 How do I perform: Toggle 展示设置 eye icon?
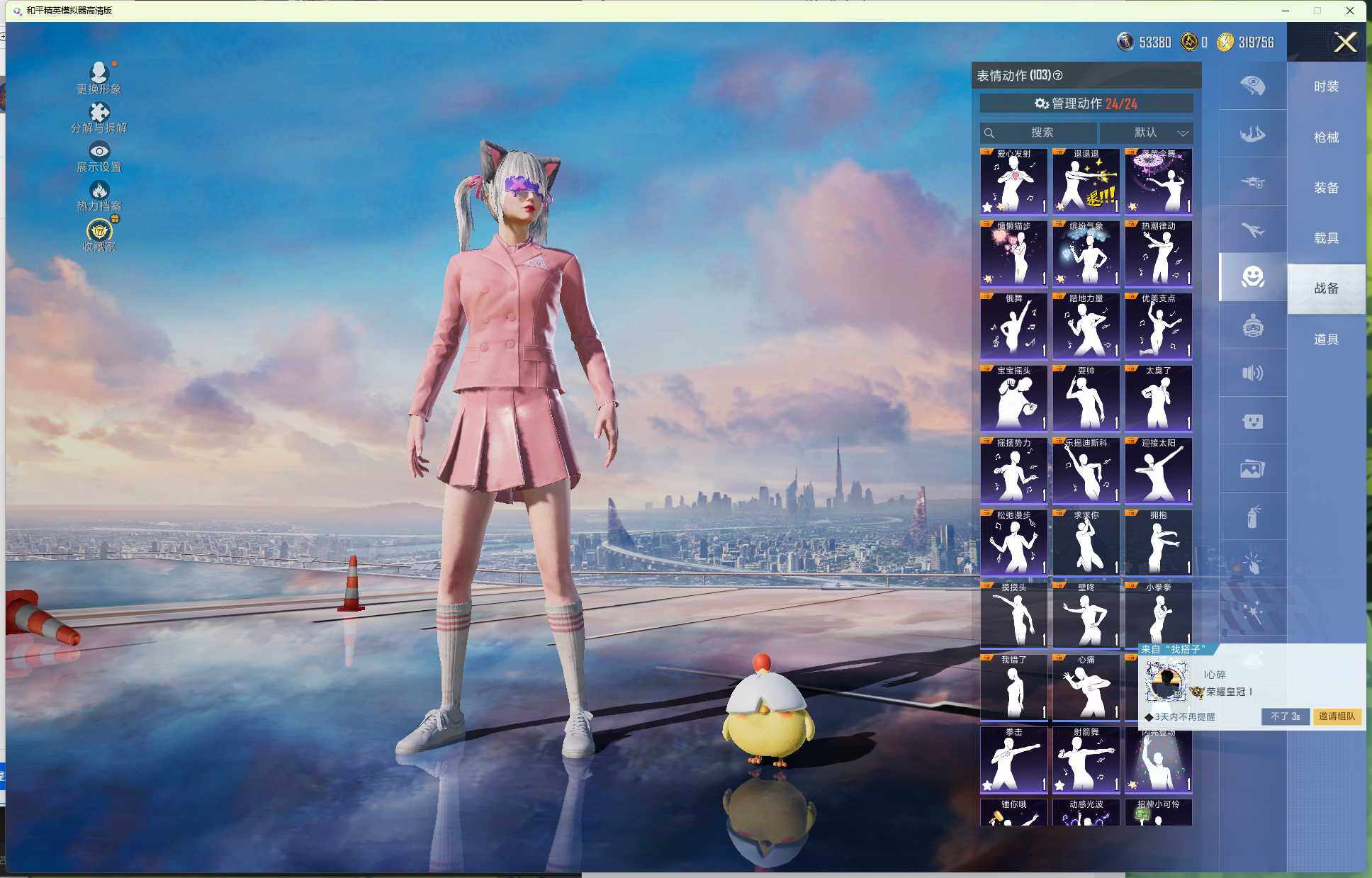(99, 151)
